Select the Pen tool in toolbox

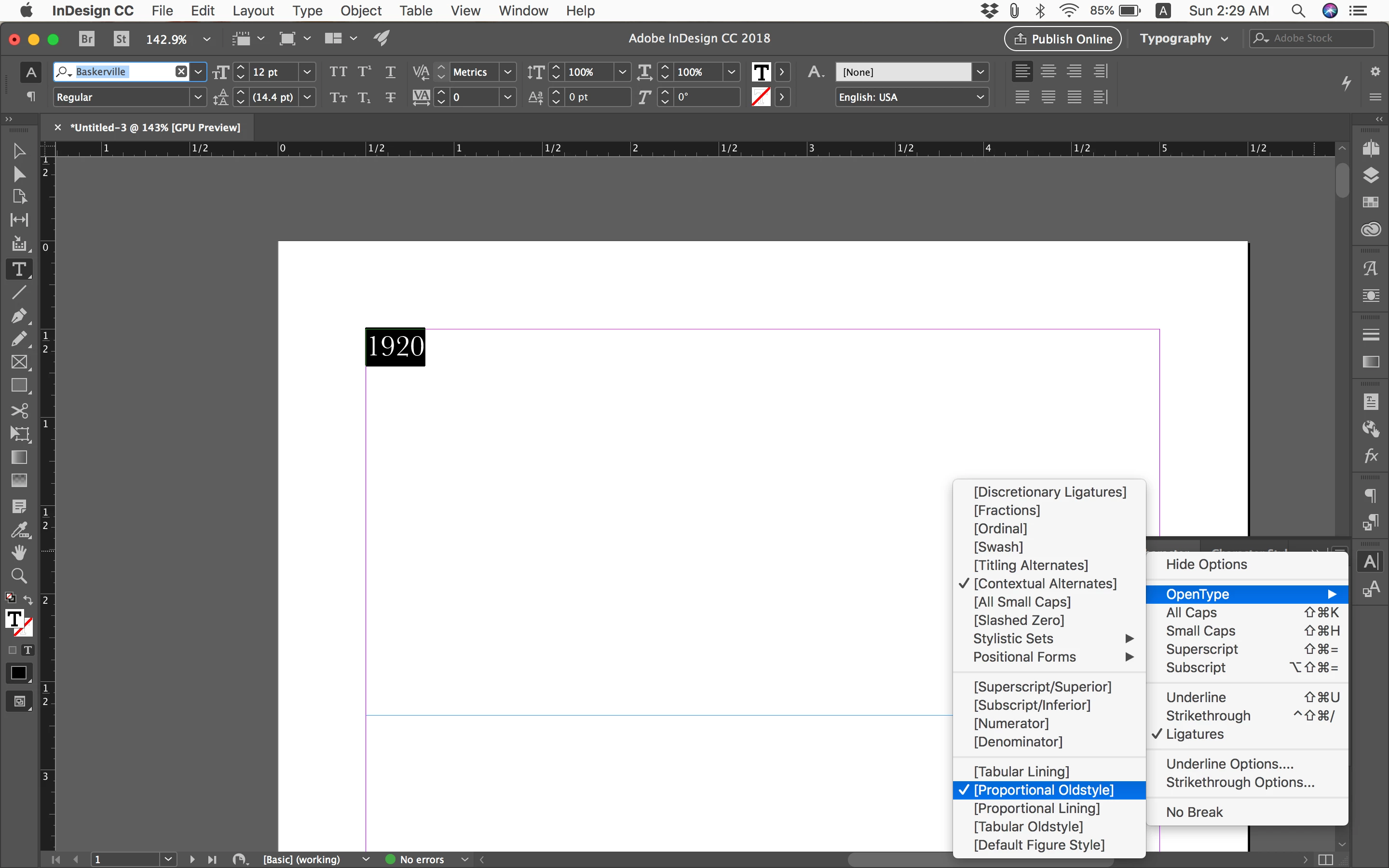(x=18, y=316)
